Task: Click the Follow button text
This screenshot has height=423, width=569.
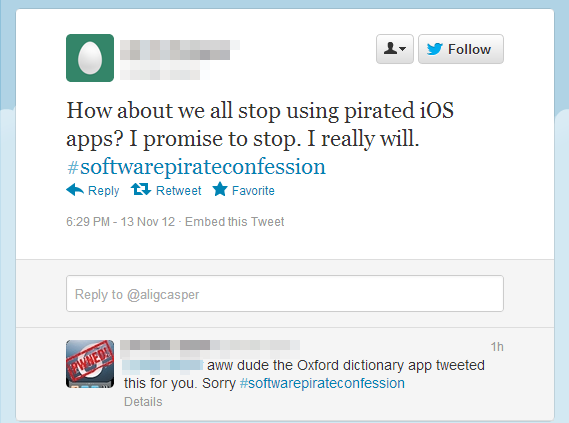Action: click(x=469, y=49)
